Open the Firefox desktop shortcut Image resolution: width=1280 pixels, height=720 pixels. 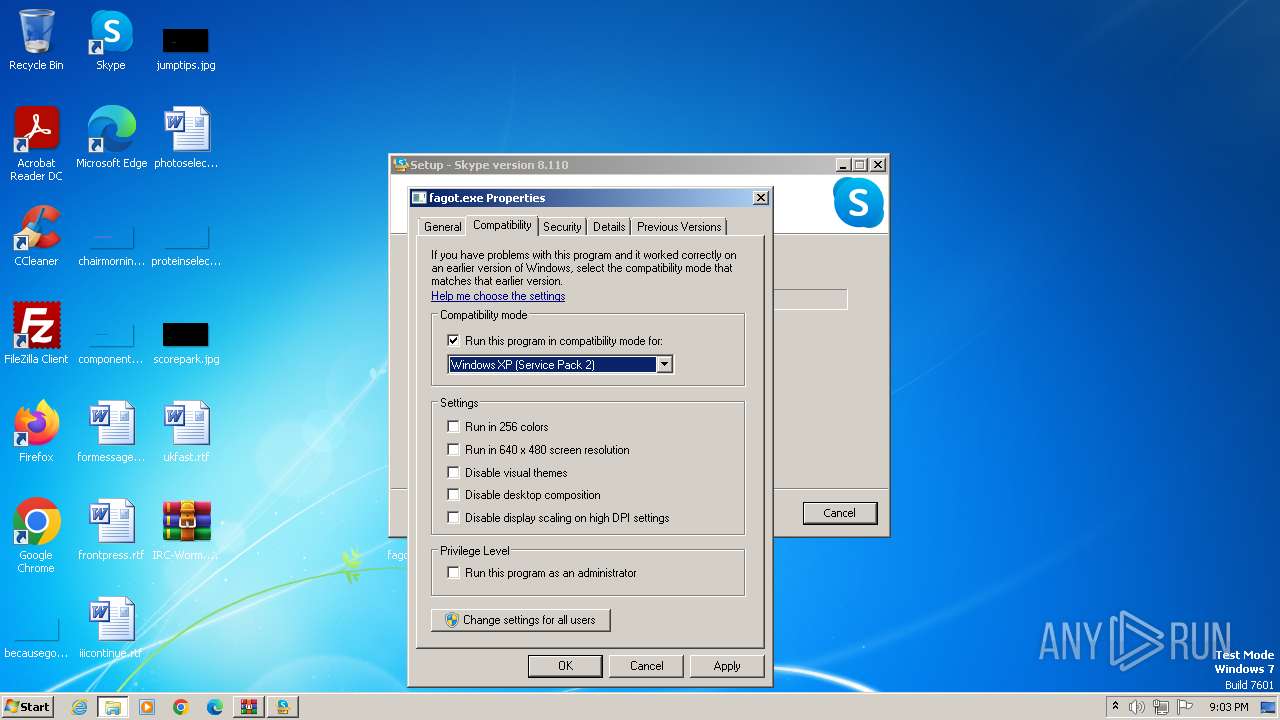[x=36, y=431]
